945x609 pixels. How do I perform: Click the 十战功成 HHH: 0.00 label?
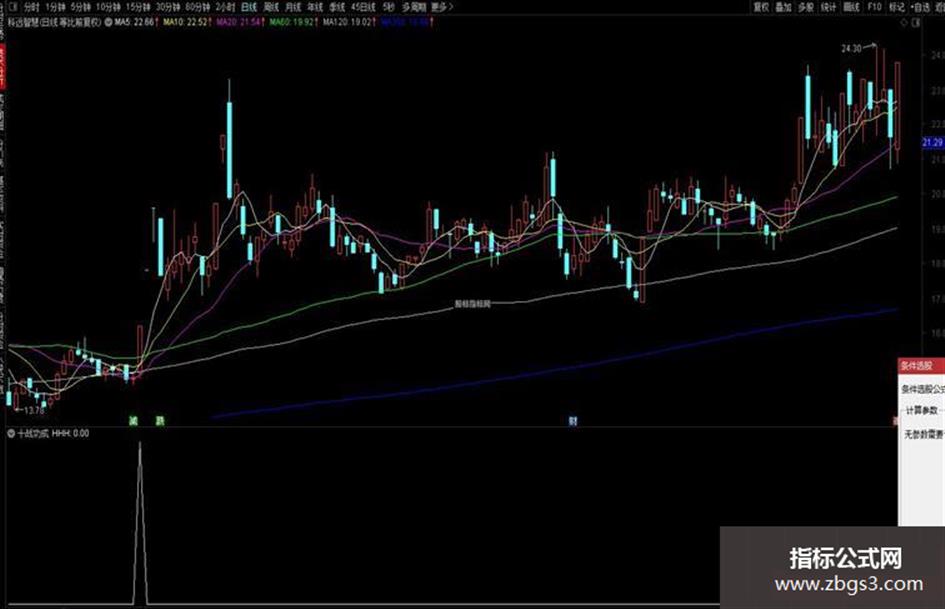pyautogui.click(x=53, y=433)
